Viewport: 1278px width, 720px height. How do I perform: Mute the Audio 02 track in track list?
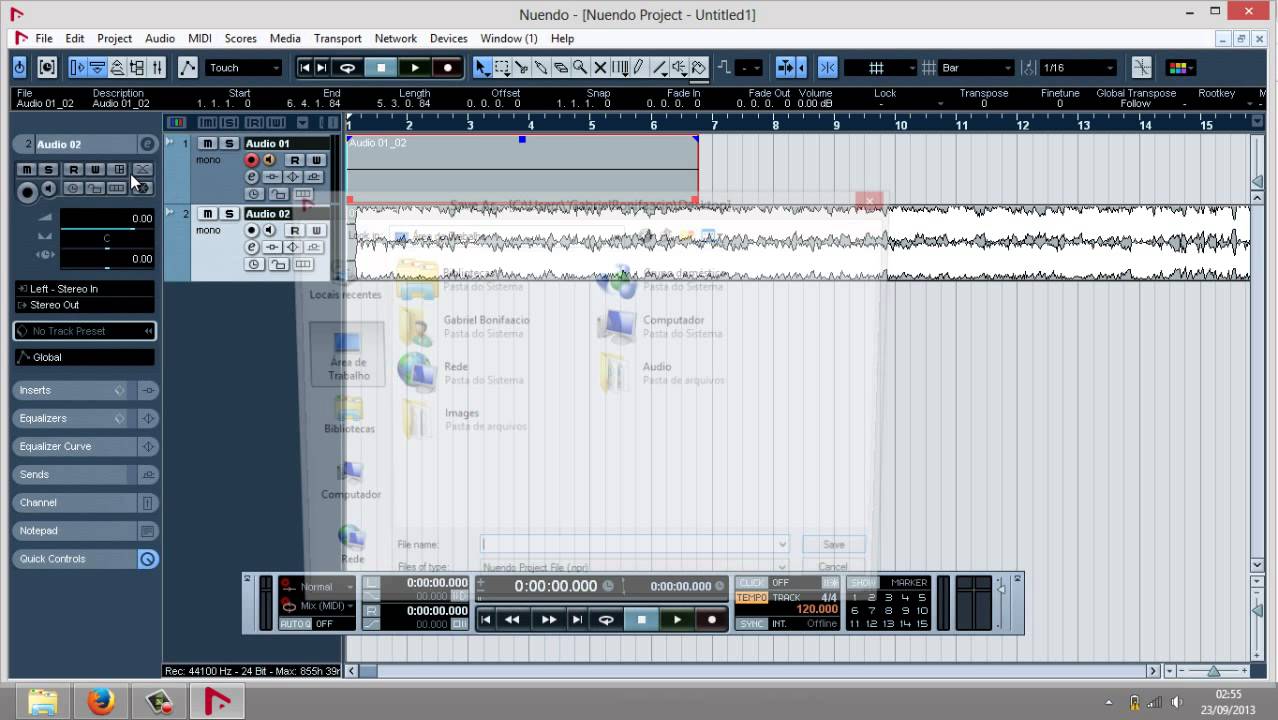pos(208,213)
